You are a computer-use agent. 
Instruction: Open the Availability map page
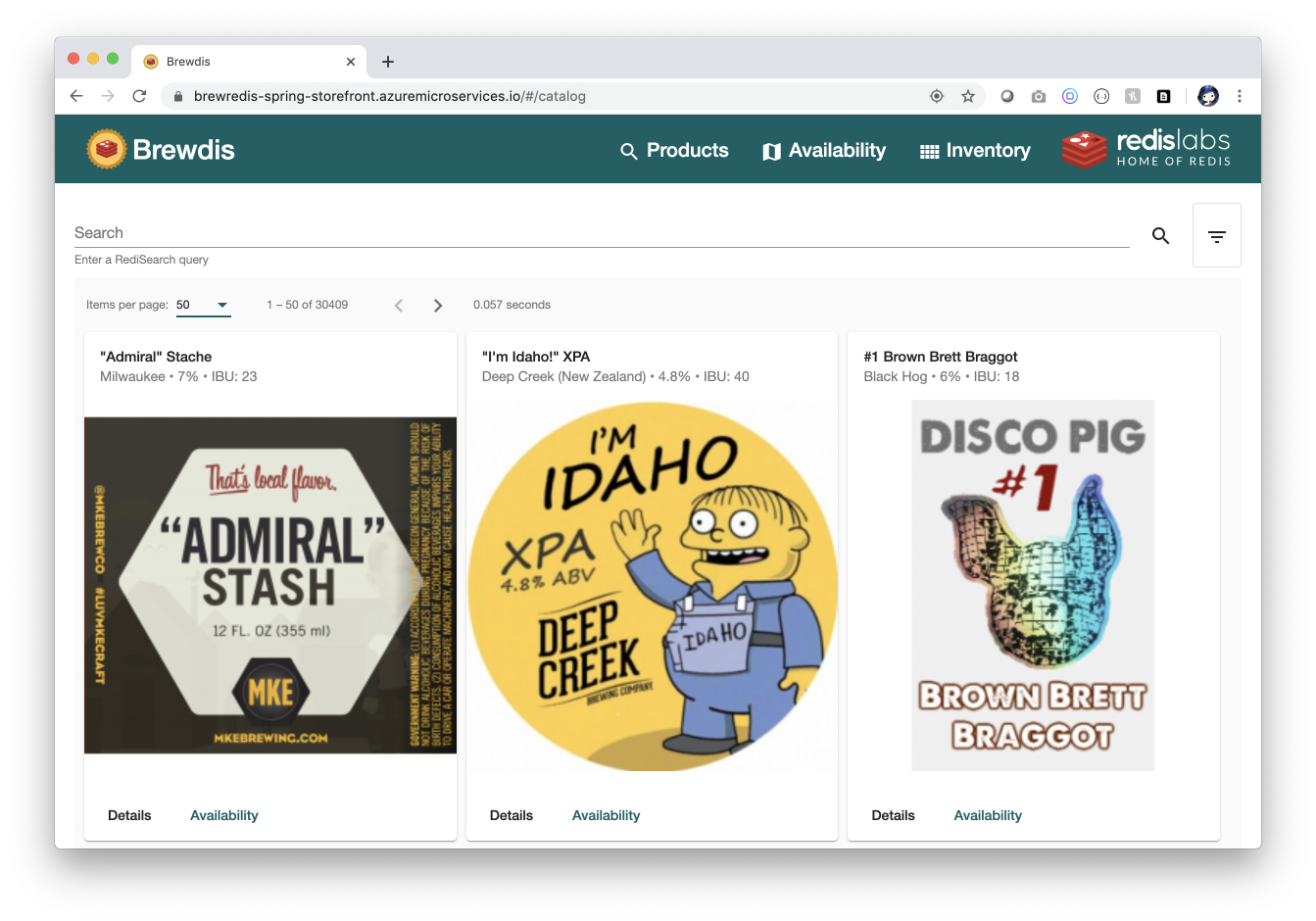(824, 151)
